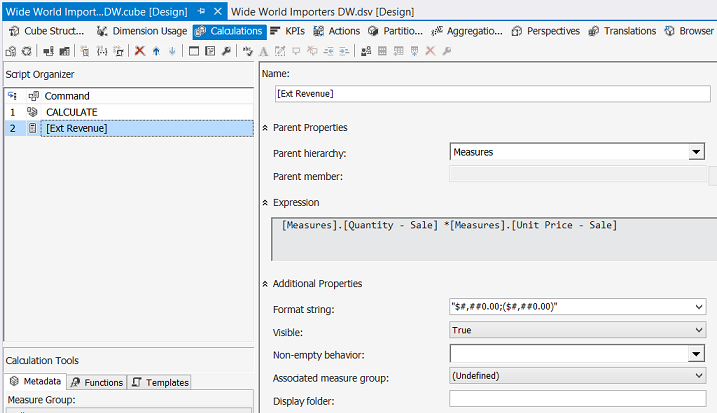Collapse the Parent Properties section
The width and height of the screenshot is (717, 413).
tap(265, 128)
